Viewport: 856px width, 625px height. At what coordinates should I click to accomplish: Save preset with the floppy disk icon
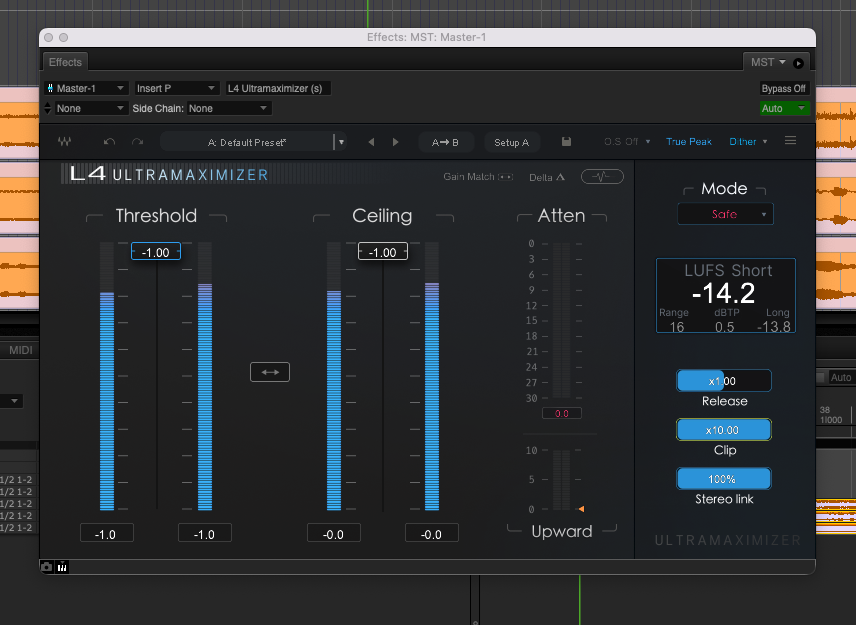point(567,142)
